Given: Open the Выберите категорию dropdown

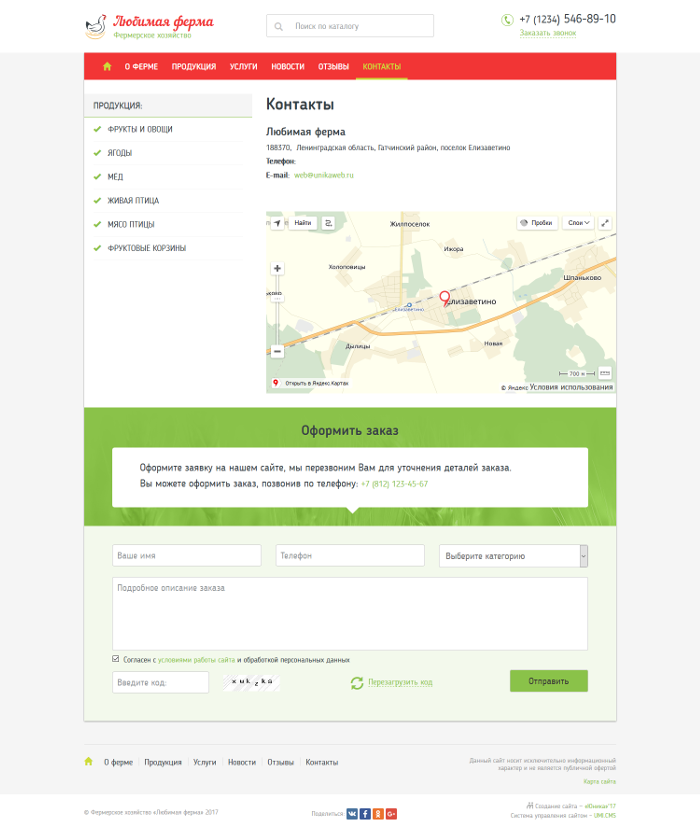Looking at the screenshot, I should pos(513,556).
